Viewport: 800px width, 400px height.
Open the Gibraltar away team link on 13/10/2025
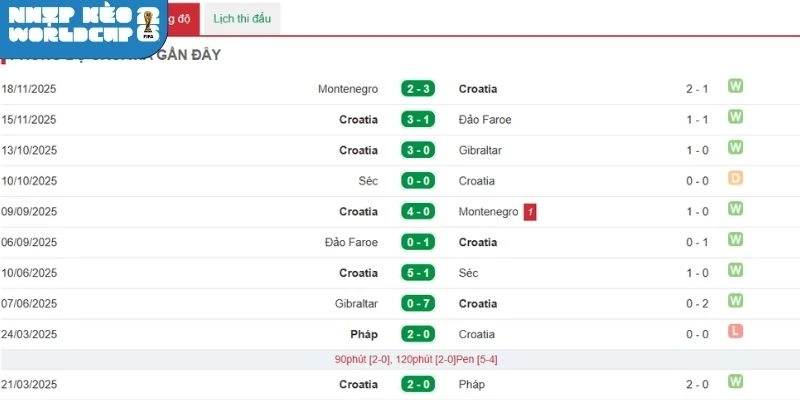coord(480,150)
